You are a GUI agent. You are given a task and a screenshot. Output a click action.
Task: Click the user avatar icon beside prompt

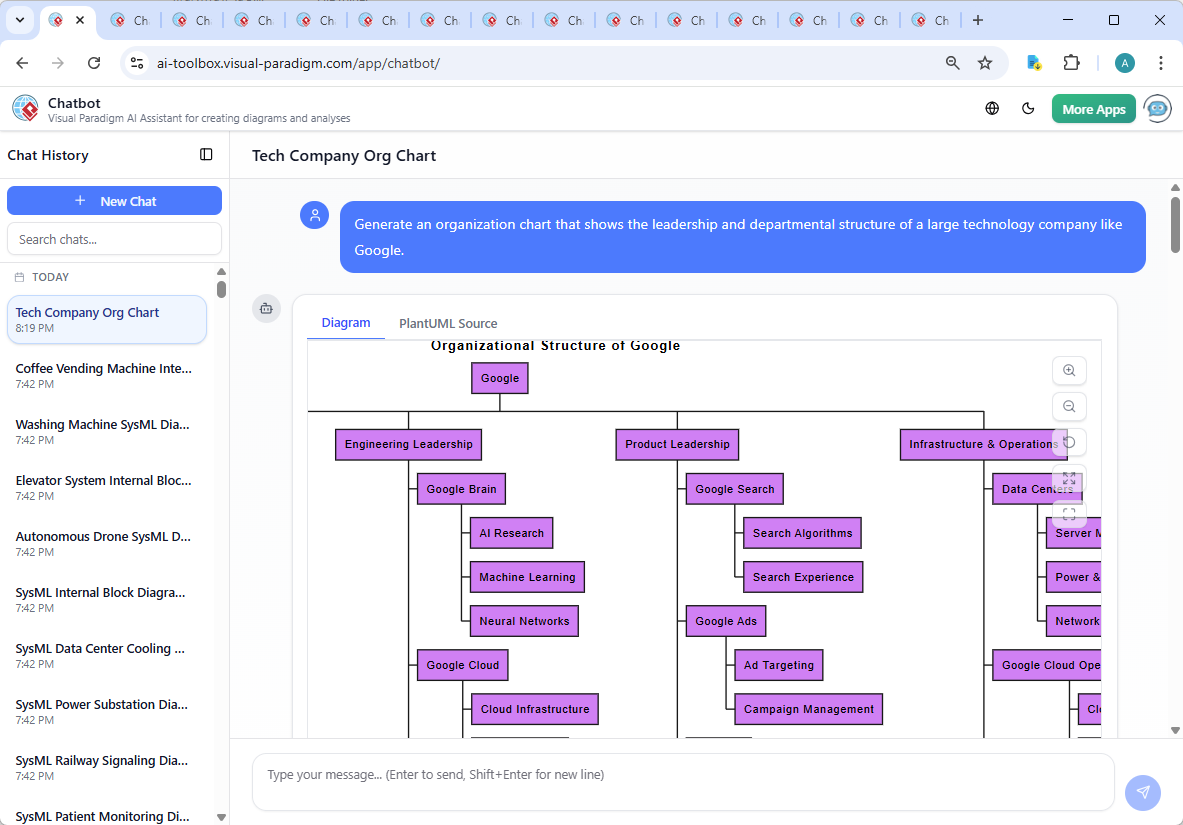(x=315, y=215)
